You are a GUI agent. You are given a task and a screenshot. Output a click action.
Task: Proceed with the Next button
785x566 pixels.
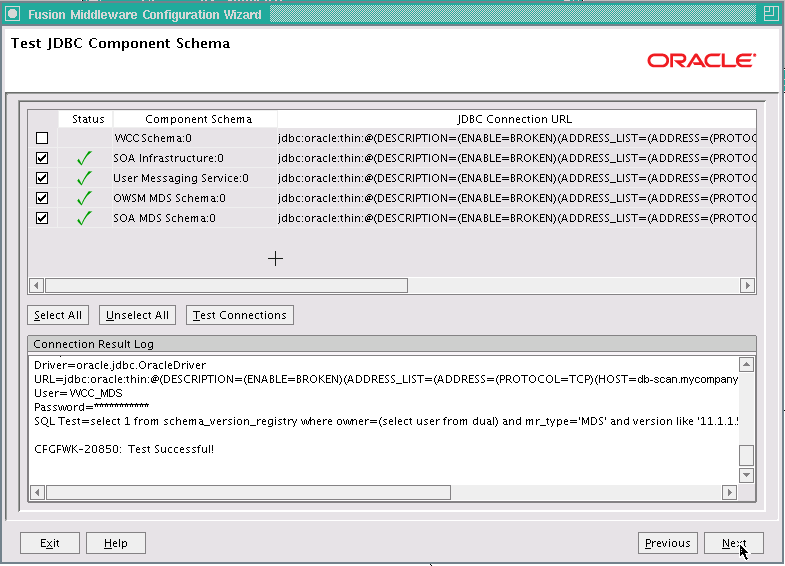pos(734,543)
